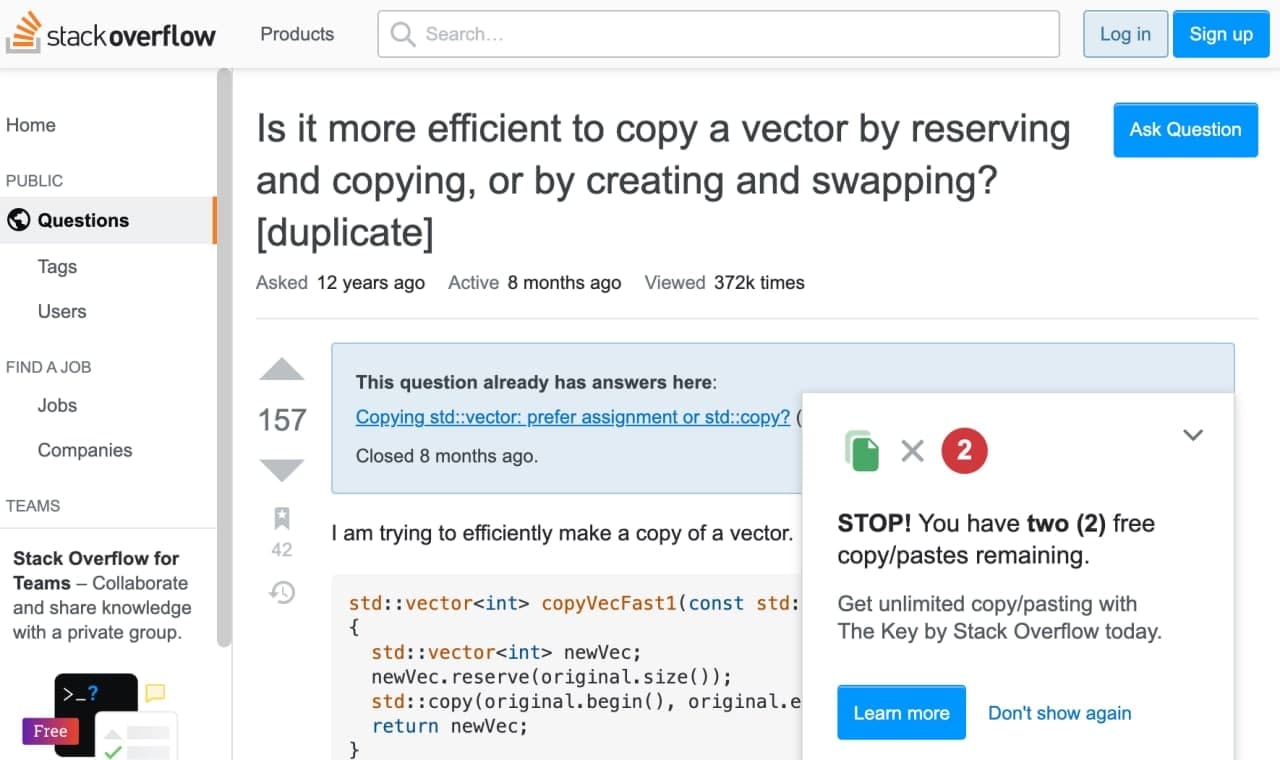Click the globe icon beside Questions
The image size is (1280, 760).
[18, 220]
